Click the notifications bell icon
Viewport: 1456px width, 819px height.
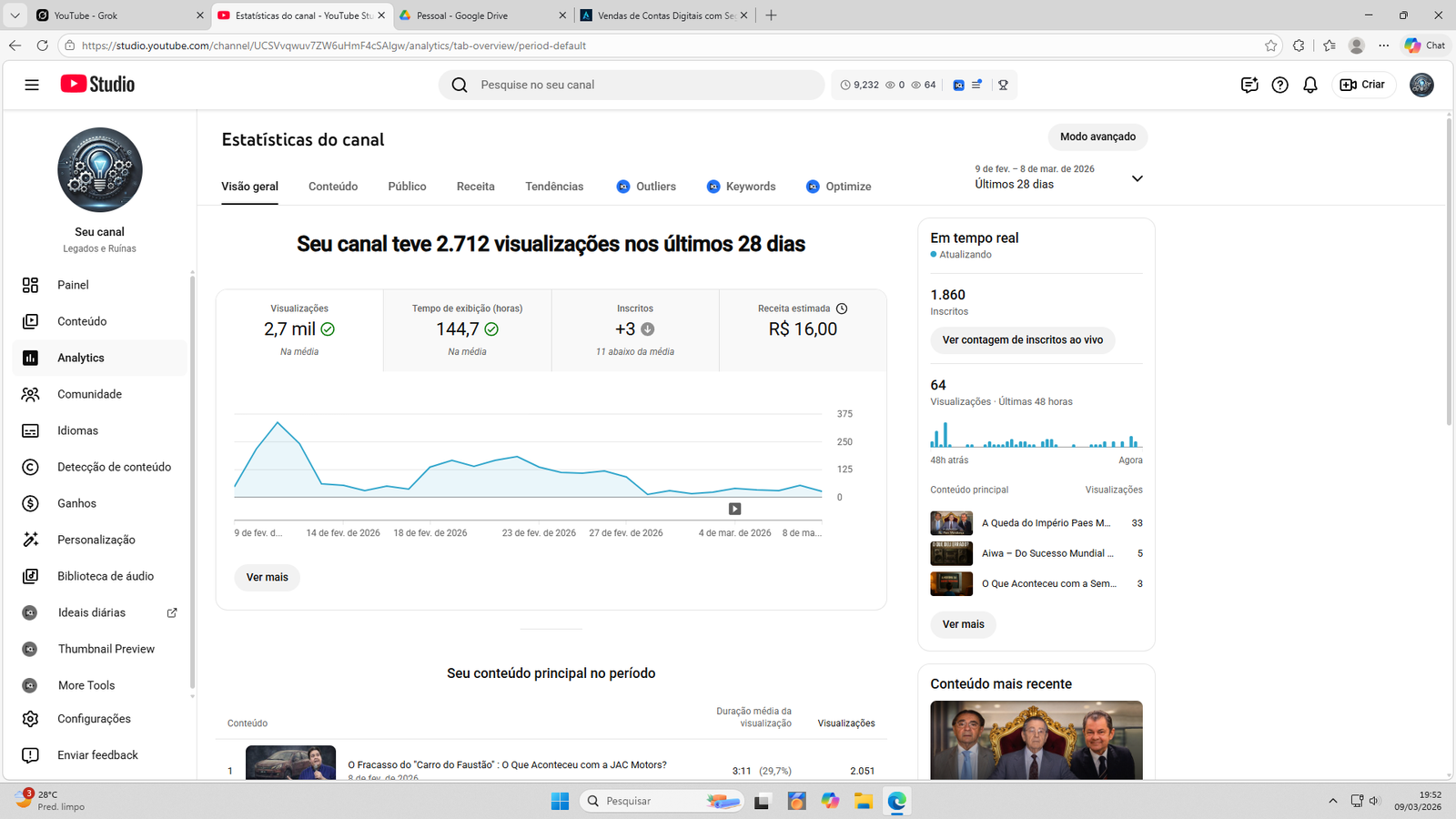click(x=1310, y=85)
